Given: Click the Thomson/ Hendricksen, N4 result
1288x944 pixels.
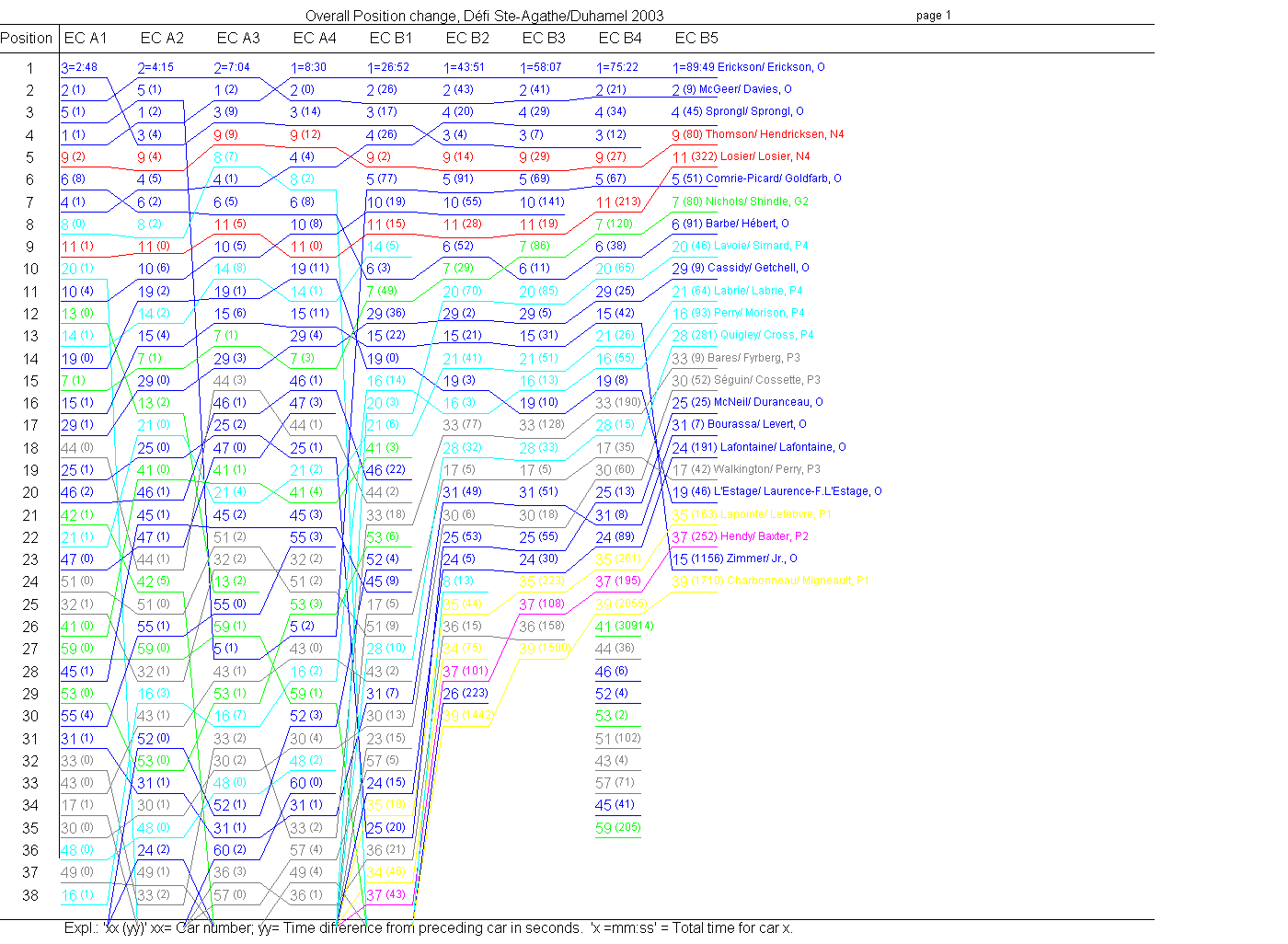Looking at the screenshot, I should tap(757, 134).
